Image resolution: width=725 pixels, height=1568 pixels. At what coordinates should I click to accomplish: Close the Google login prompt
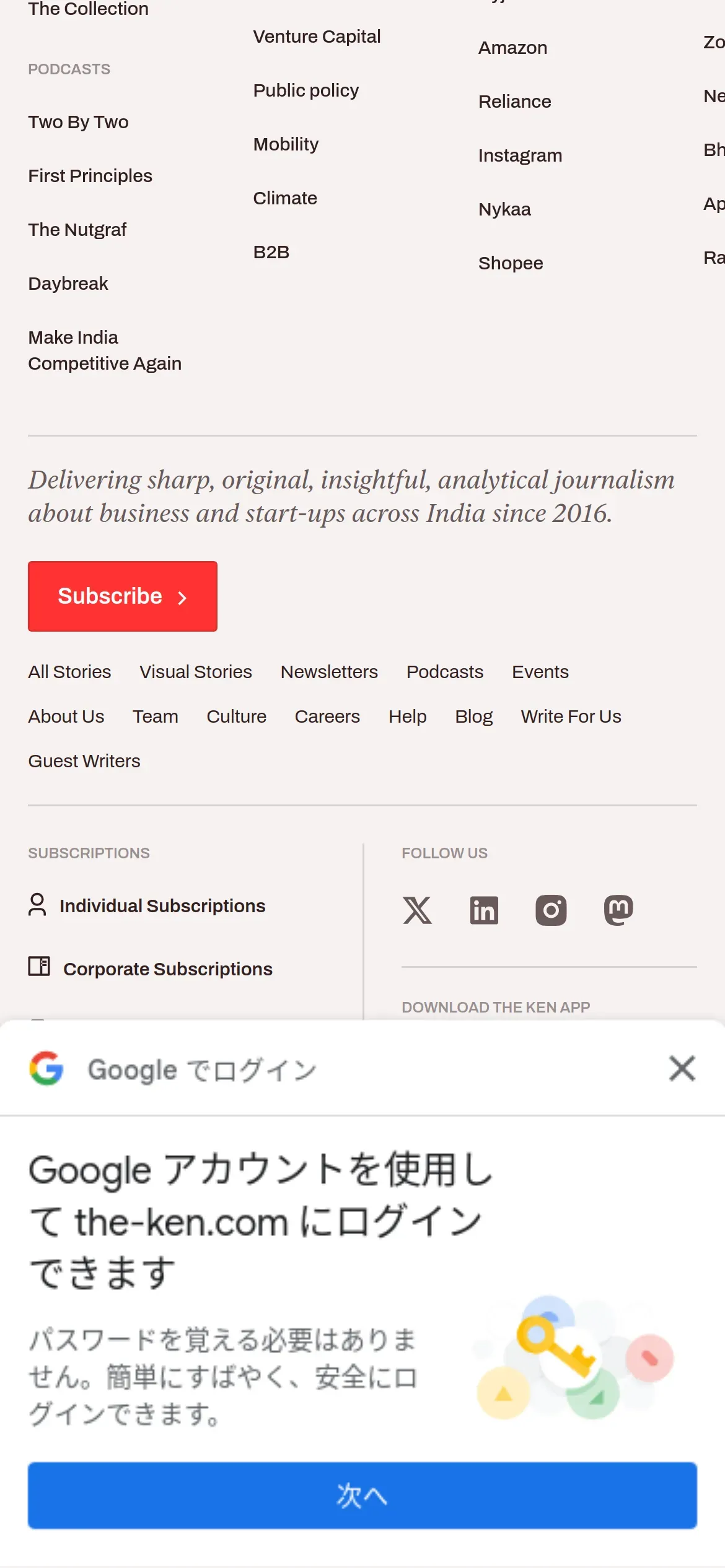pos(682,1068)
